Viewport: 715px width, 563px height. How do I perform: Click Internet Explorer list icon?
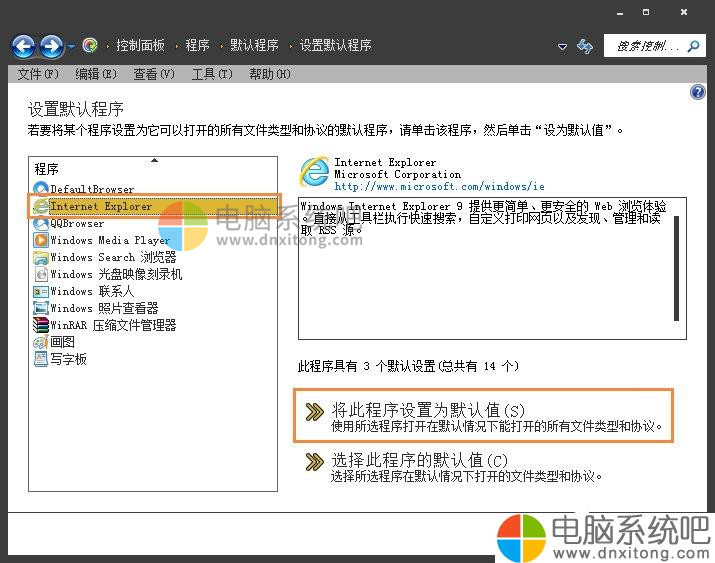41,206
